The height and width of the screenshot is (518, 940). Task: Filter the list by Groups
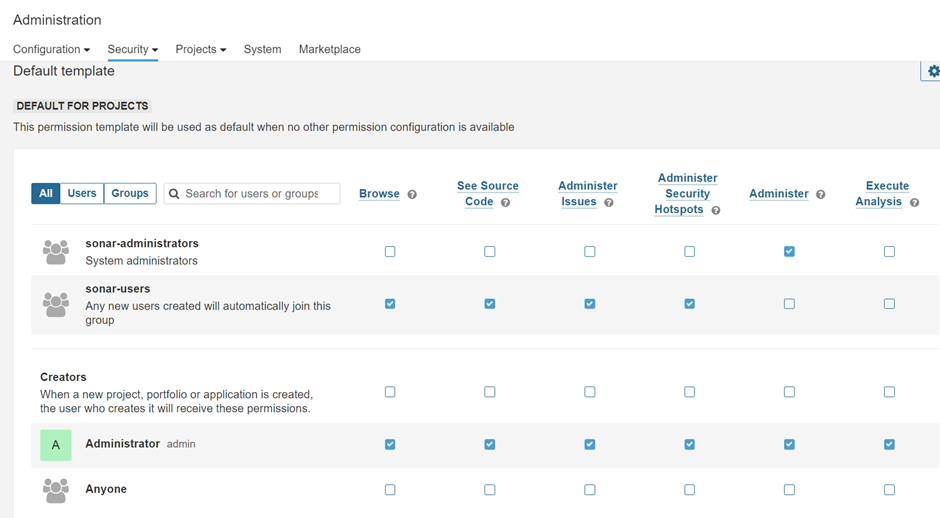130,193
